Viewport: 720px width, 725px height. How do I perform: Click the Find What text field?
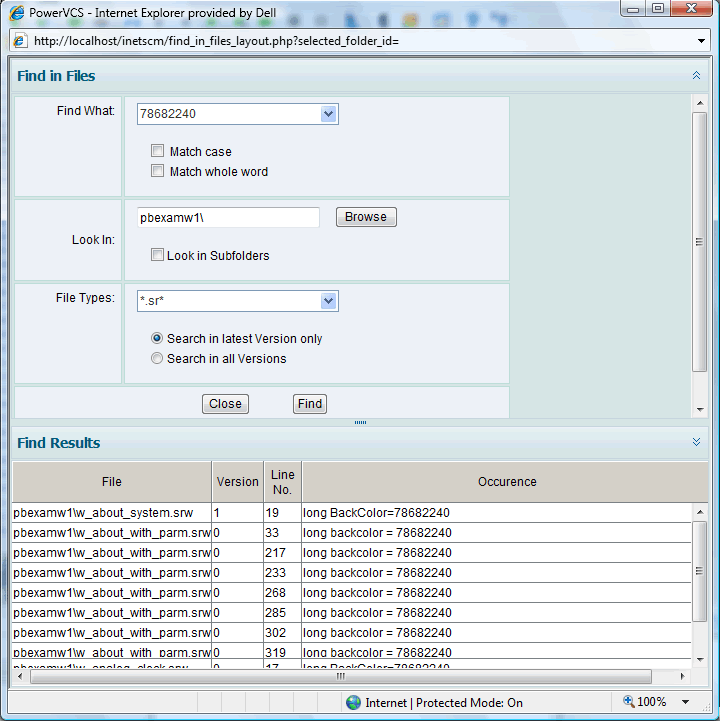click(229, 114)
